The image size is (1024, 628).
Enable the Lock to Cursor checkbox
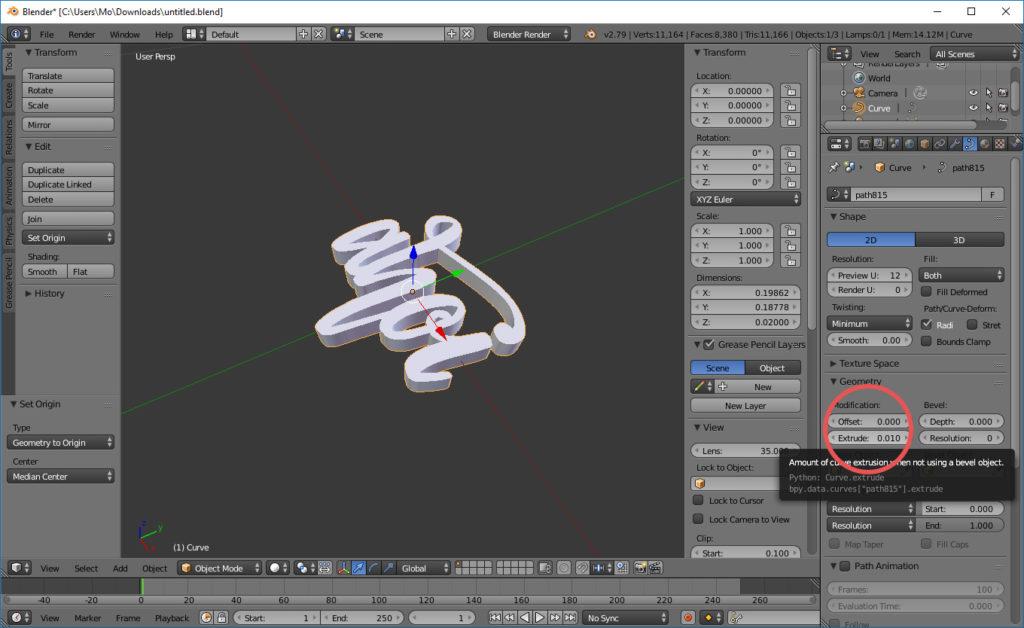click(698, 500)
